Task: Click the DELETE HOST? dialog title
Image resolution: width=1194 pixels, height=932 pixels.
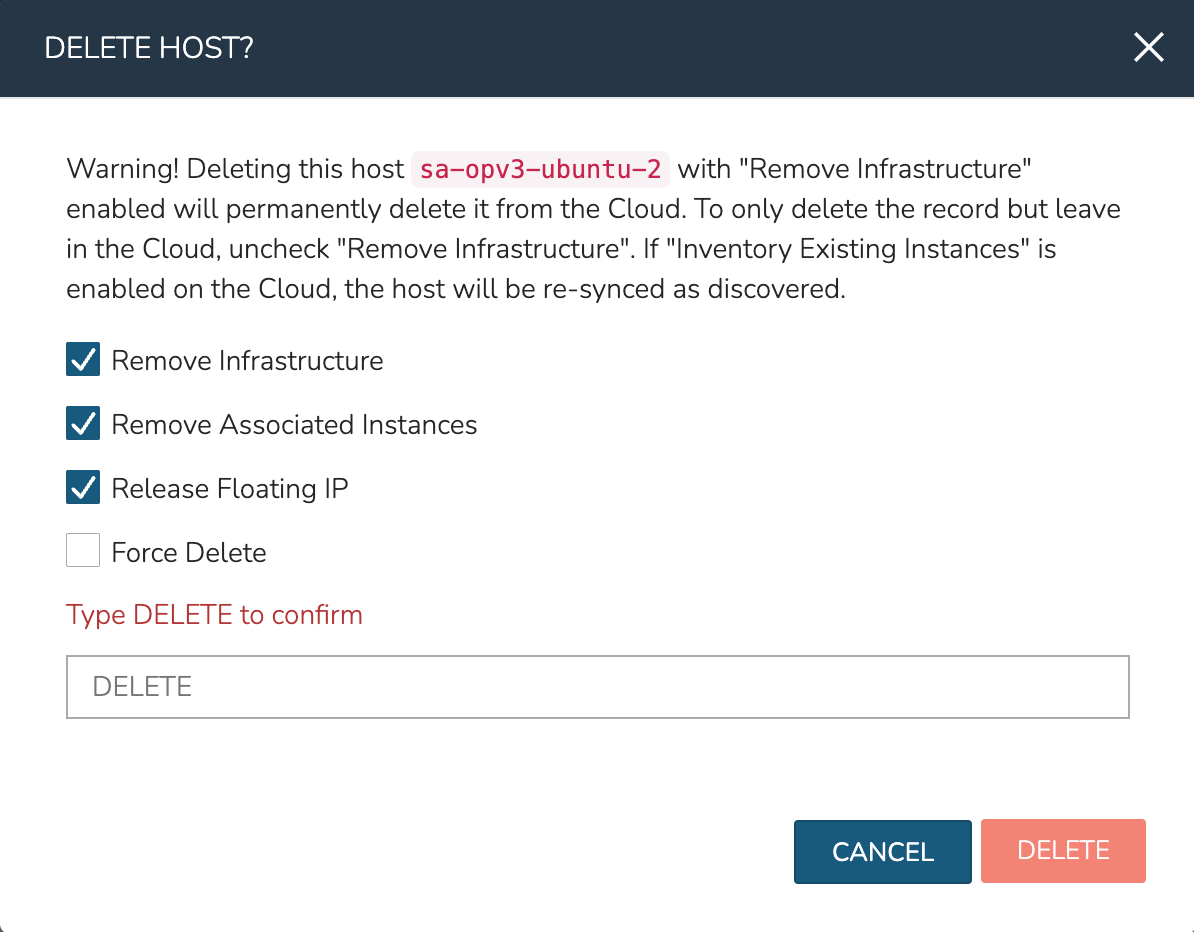Action: [x=149, y=48]
